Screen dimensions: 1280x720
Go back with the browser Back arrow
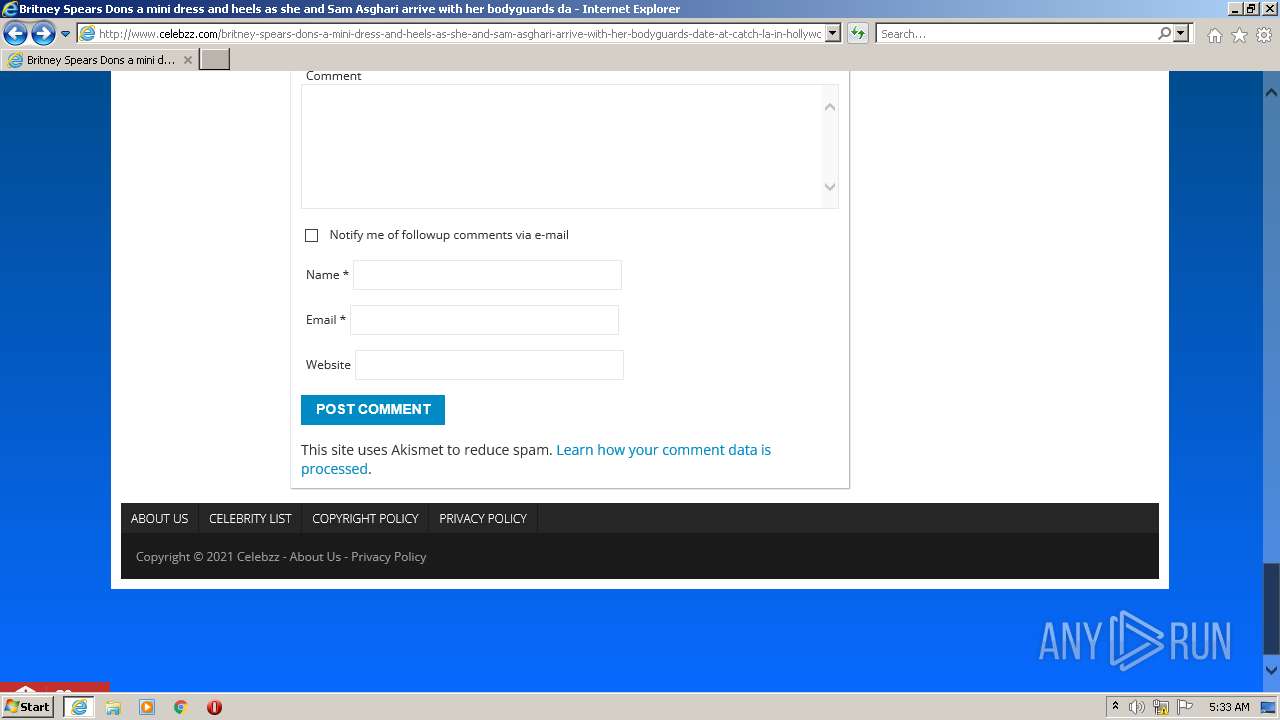pyautogui.click(x=15, y=34)
